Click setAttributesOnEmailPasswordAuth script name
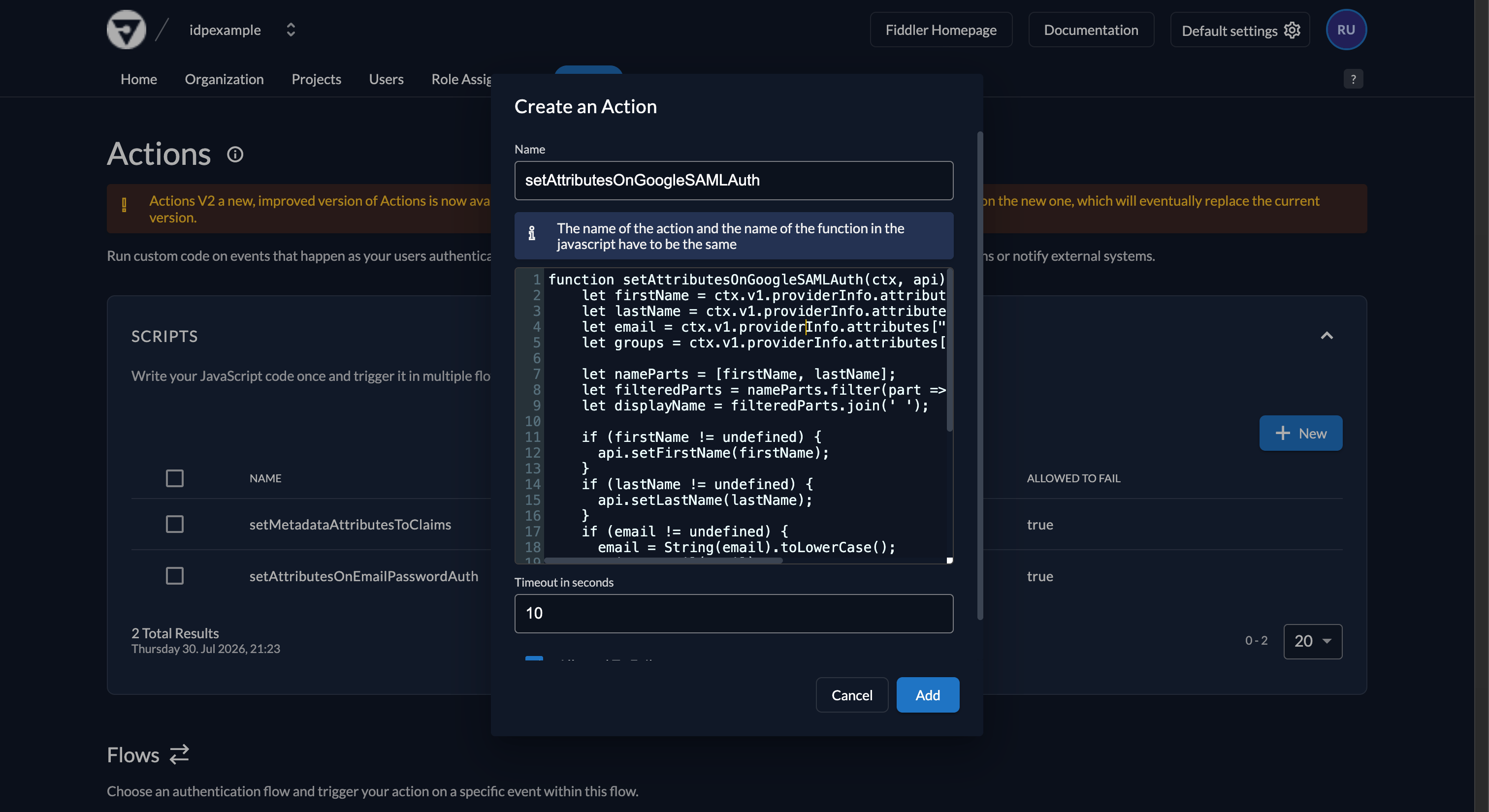 coord(363,576)
